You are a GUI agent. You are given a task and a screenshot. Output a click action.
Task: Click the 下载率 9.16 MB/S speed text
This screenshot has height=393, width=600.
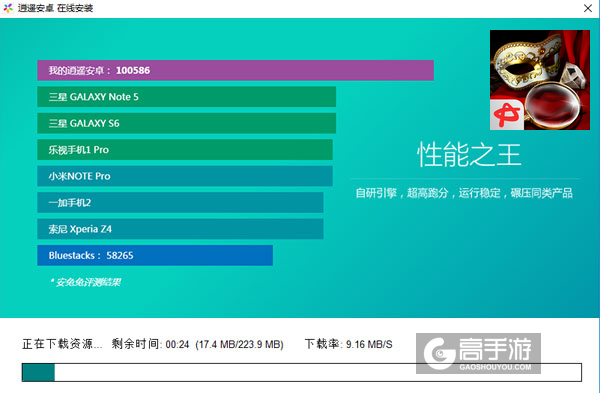[349, 344]
